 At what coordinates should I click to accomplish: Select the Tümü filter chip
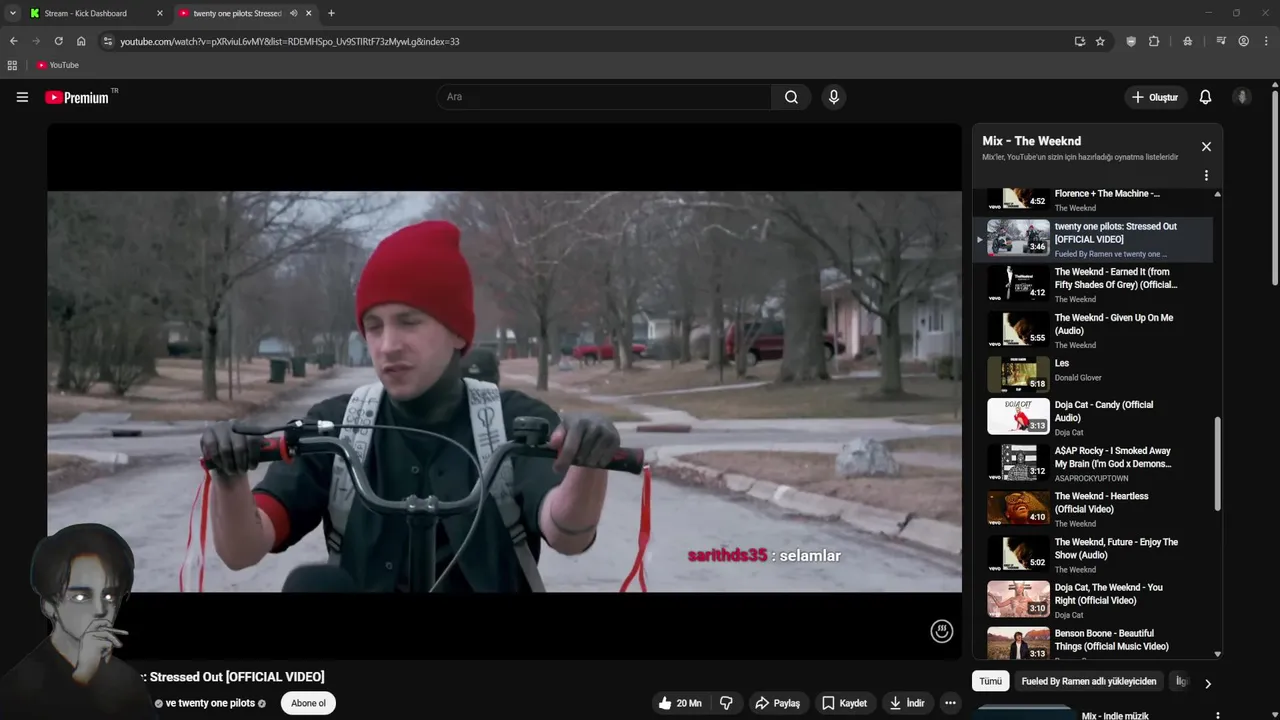[990, 681]
